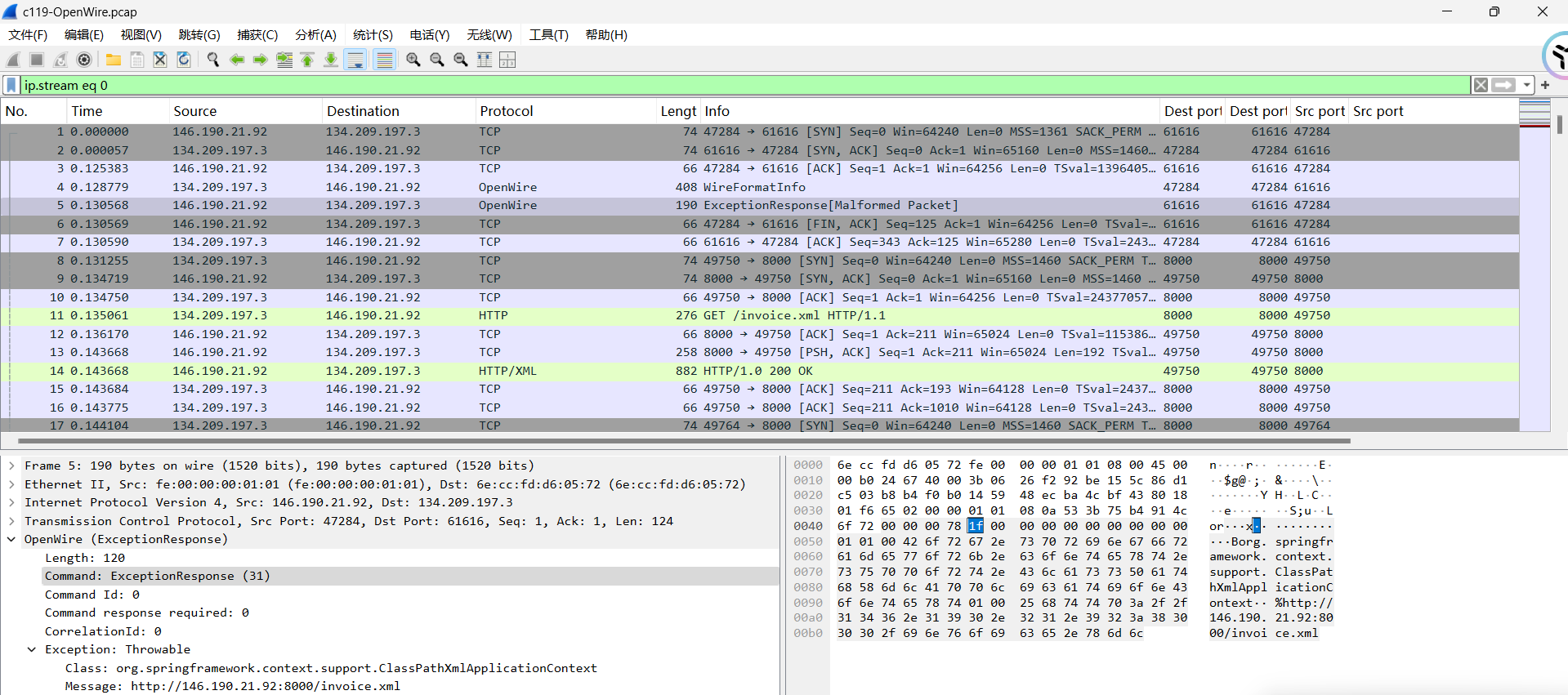This screenshot has height=695, width=1568.
Task: Zoom out the main window text
Action: click(437, 60)
